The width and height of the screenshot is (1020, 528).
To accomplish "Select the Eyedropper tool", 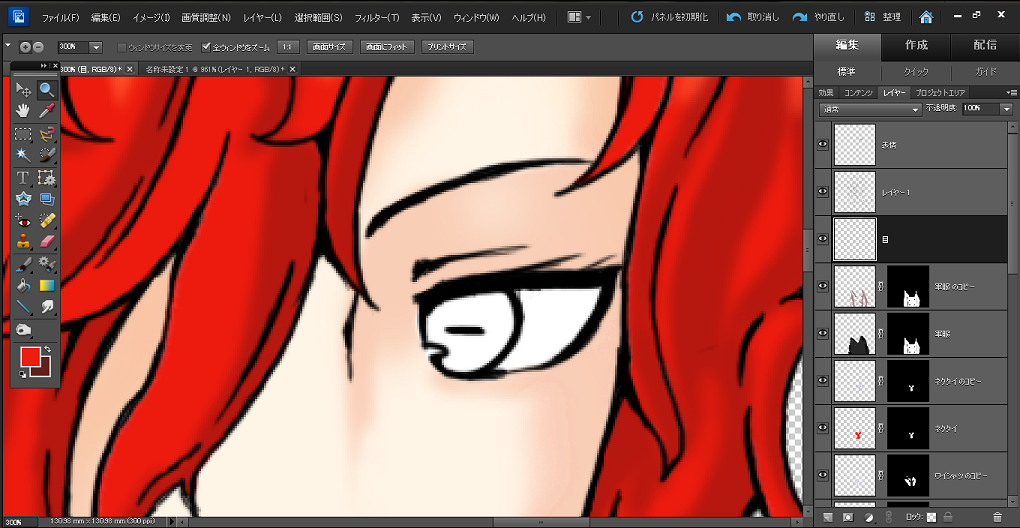I will coord(46,111).
